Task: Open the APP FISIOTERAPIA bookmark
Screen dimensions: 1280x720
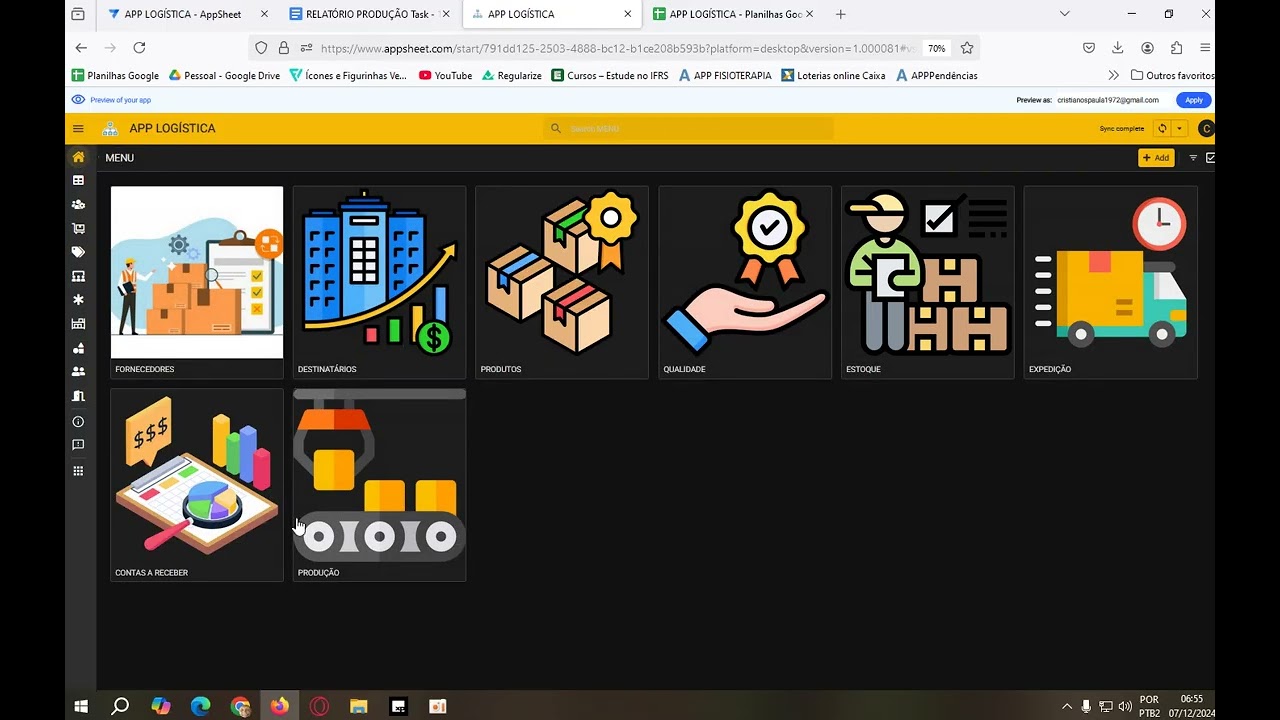Action: [x=725, y=75]
